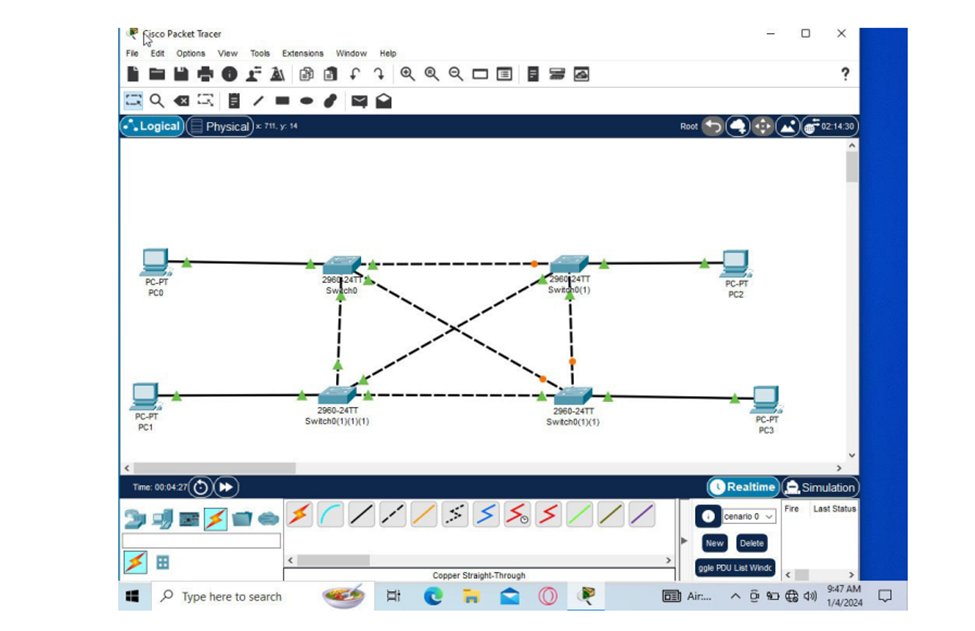Viewport: 975px width, 631px height.
Task: Click the Redo arrow icon
Action: pos(379,75)
